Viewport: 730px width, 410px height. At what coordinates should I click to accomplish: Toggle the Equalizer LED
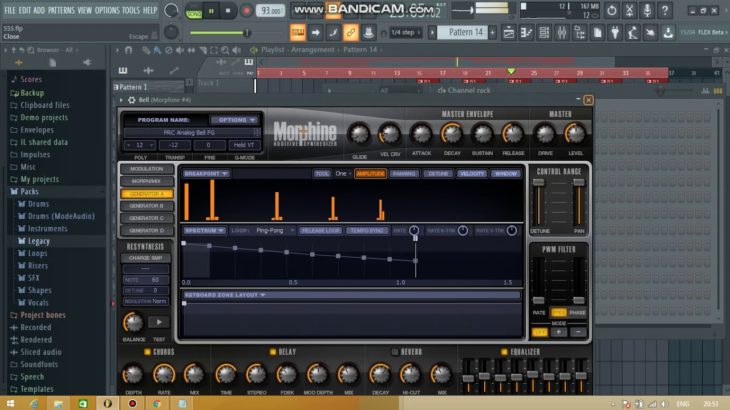tap(504, 352)
